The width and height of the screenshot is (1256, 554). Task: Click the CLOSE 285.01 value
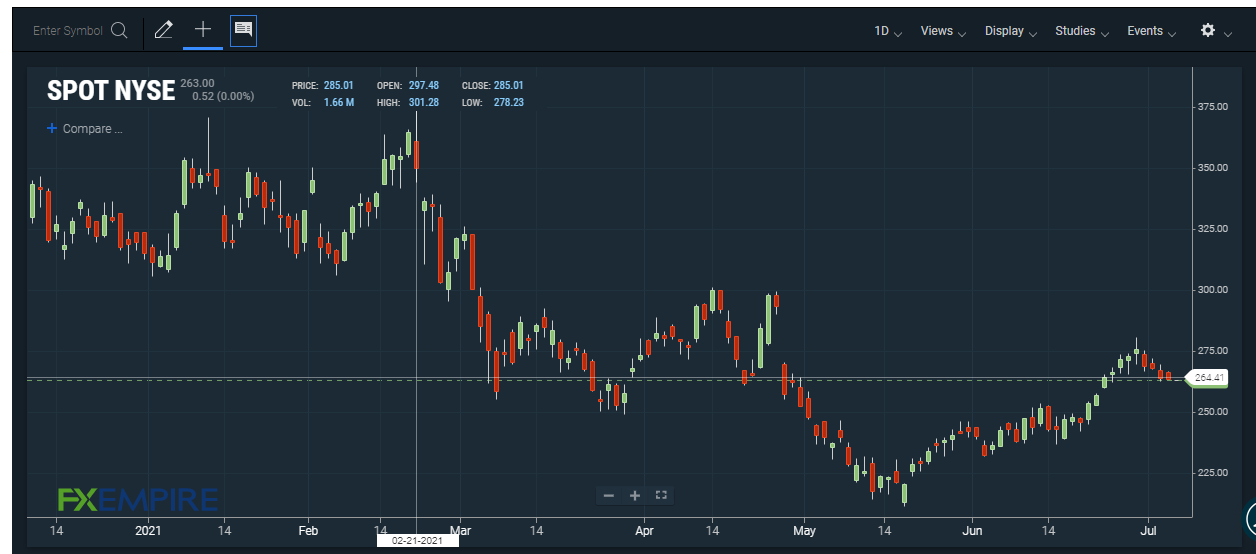point(508,86)
